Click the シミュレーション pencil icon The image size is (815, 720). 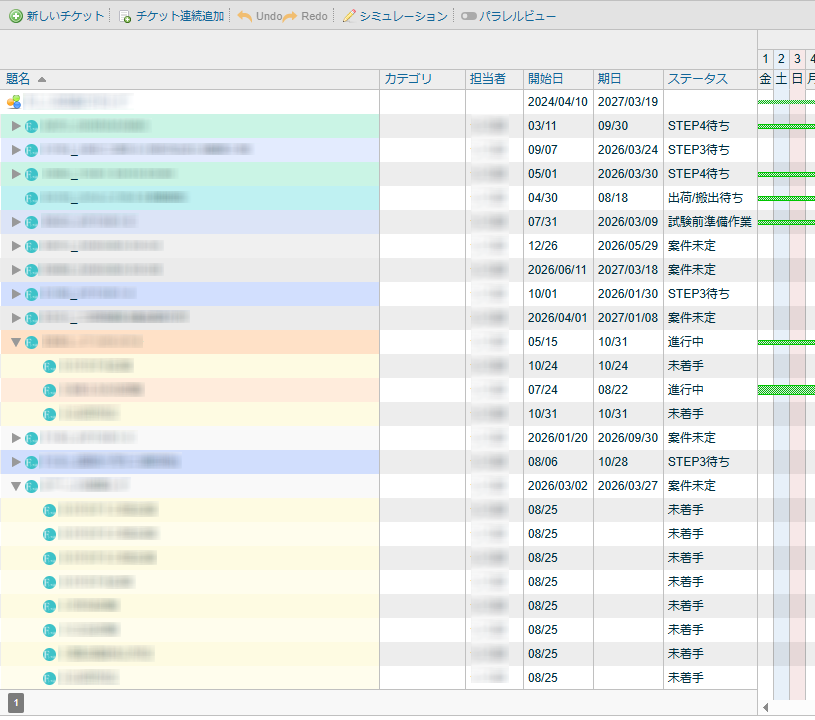click(x=349, y=17)
